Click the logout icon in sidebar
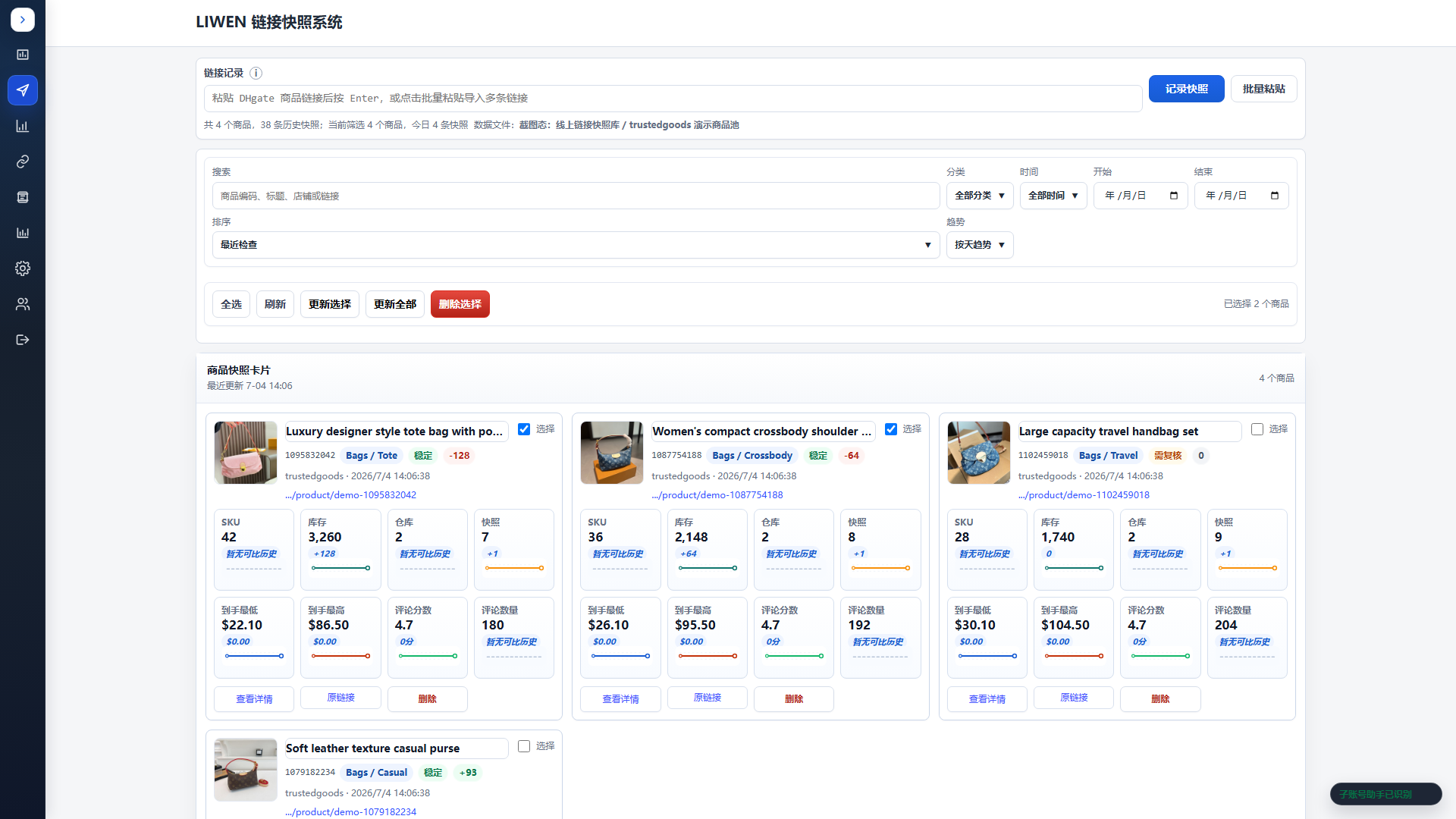This screenshot has width=1456, height=819. (x=23, y=340)
